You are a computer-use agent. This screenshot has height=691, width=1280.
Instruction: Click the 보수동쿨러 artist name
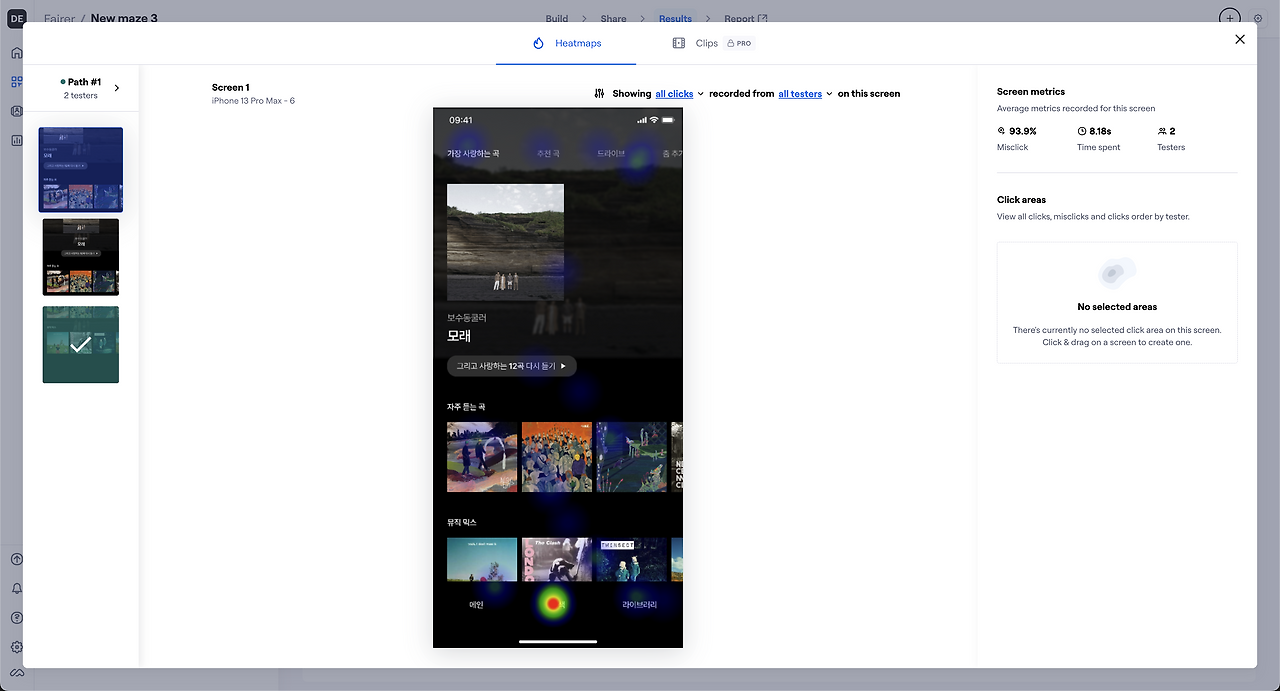point(467,318)
